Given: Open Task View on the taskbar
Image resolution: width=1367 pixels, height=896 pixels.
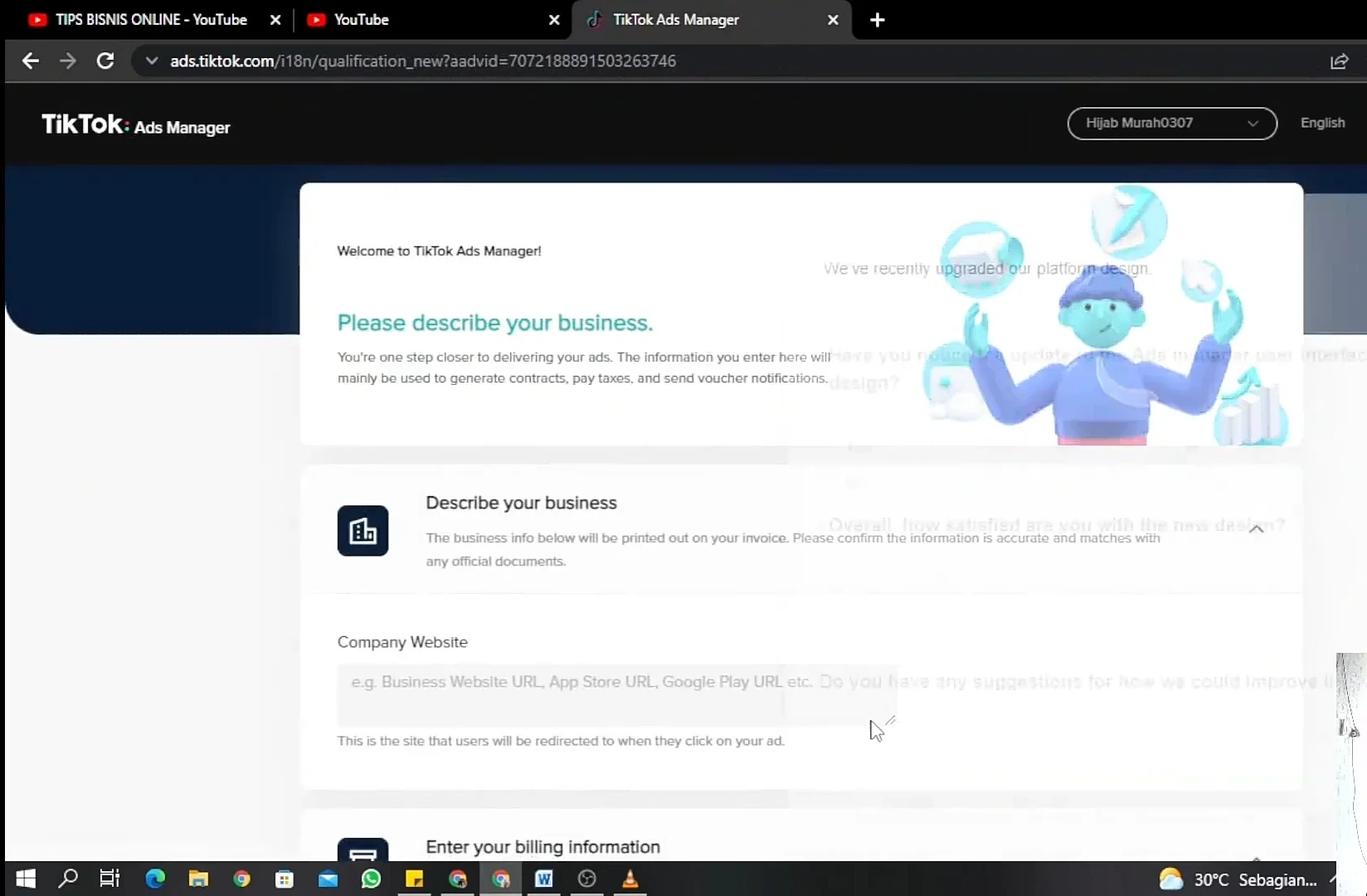Looking at the screenshot, I should (x=109, y=879).
